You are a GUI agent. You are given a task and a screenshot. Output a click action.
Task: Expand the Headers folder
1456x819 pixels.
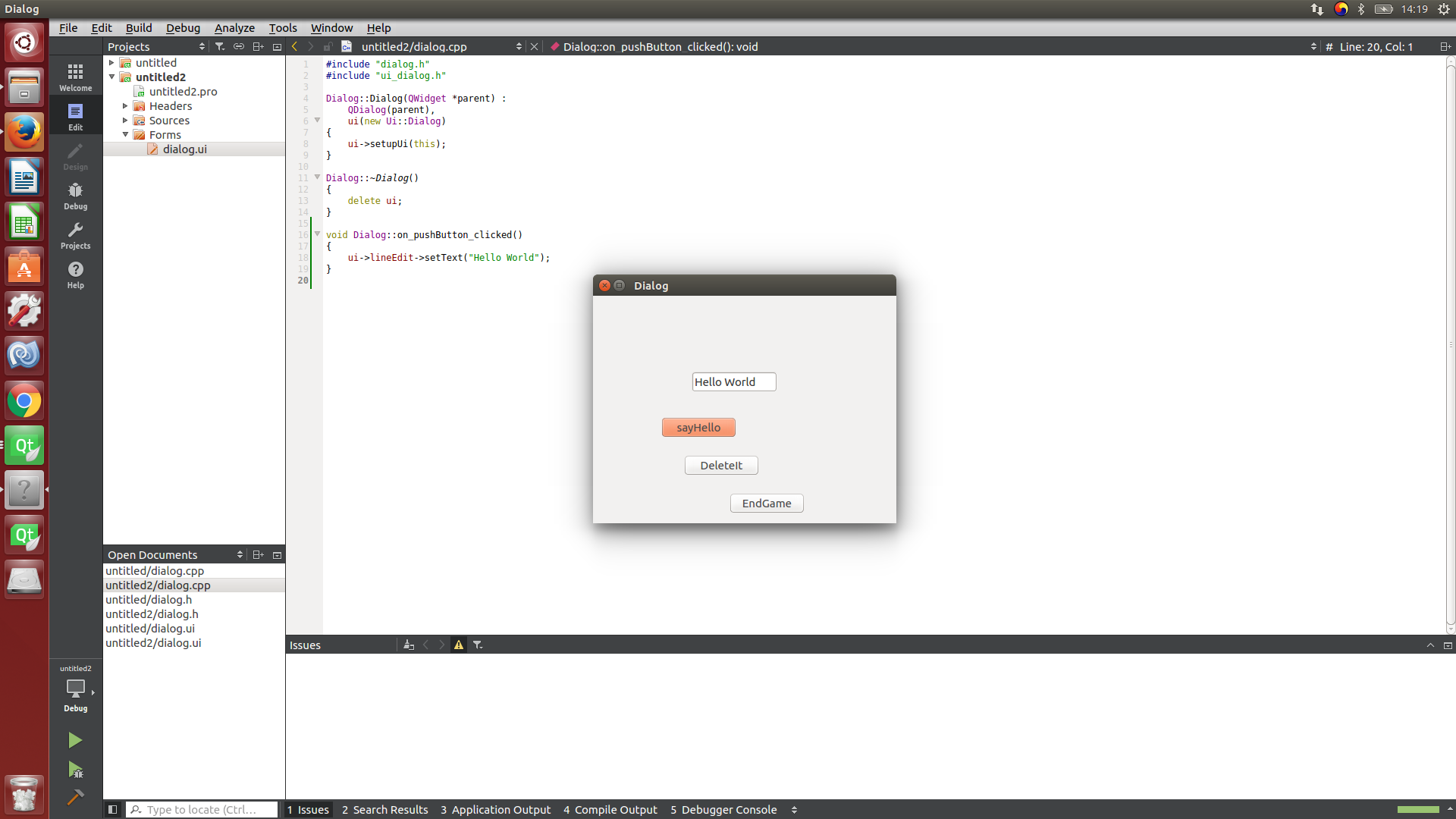[125, 106]
